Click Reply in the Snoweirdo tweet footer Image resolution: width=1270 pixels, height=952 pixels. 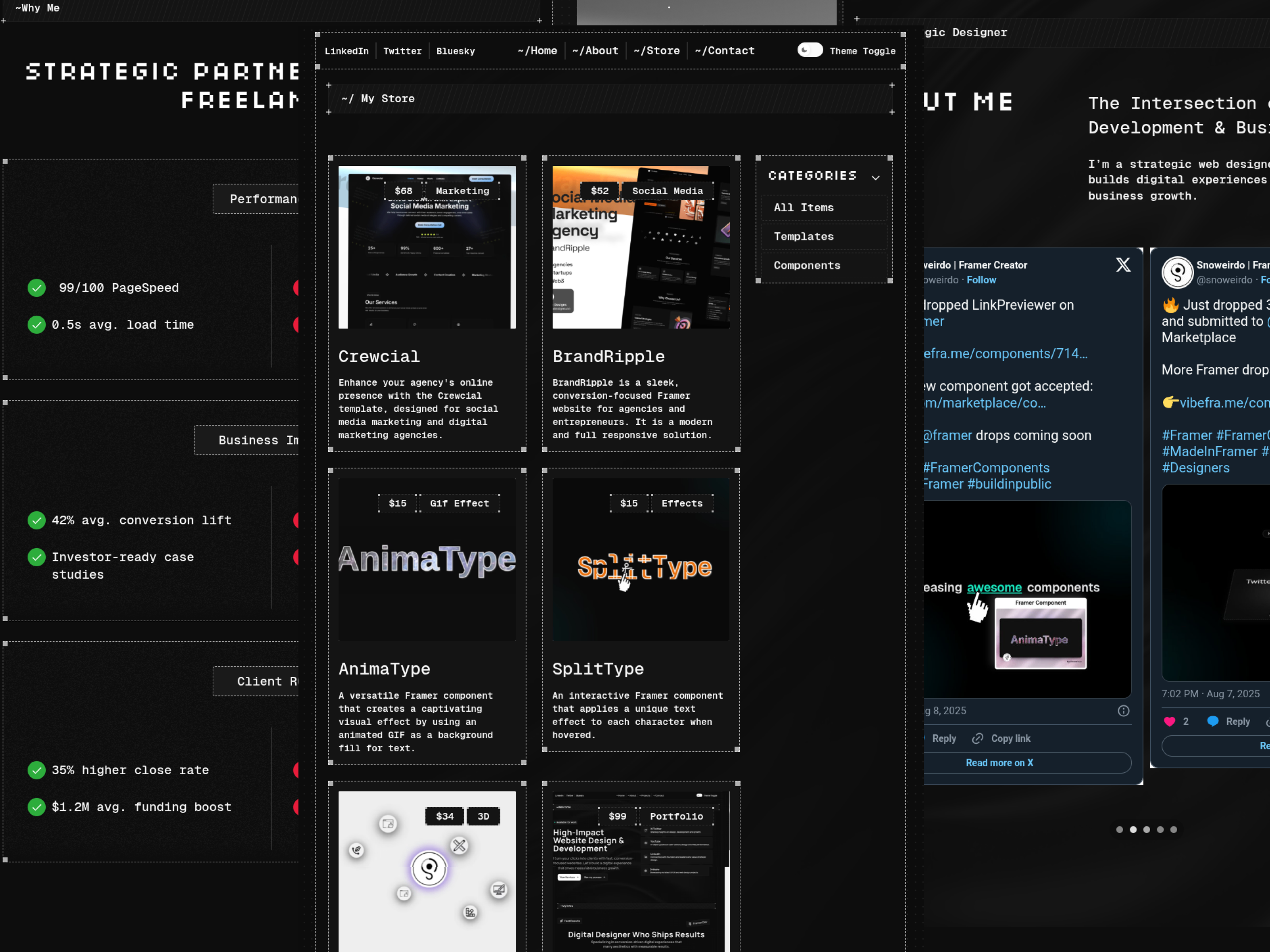click(1229, 722)
